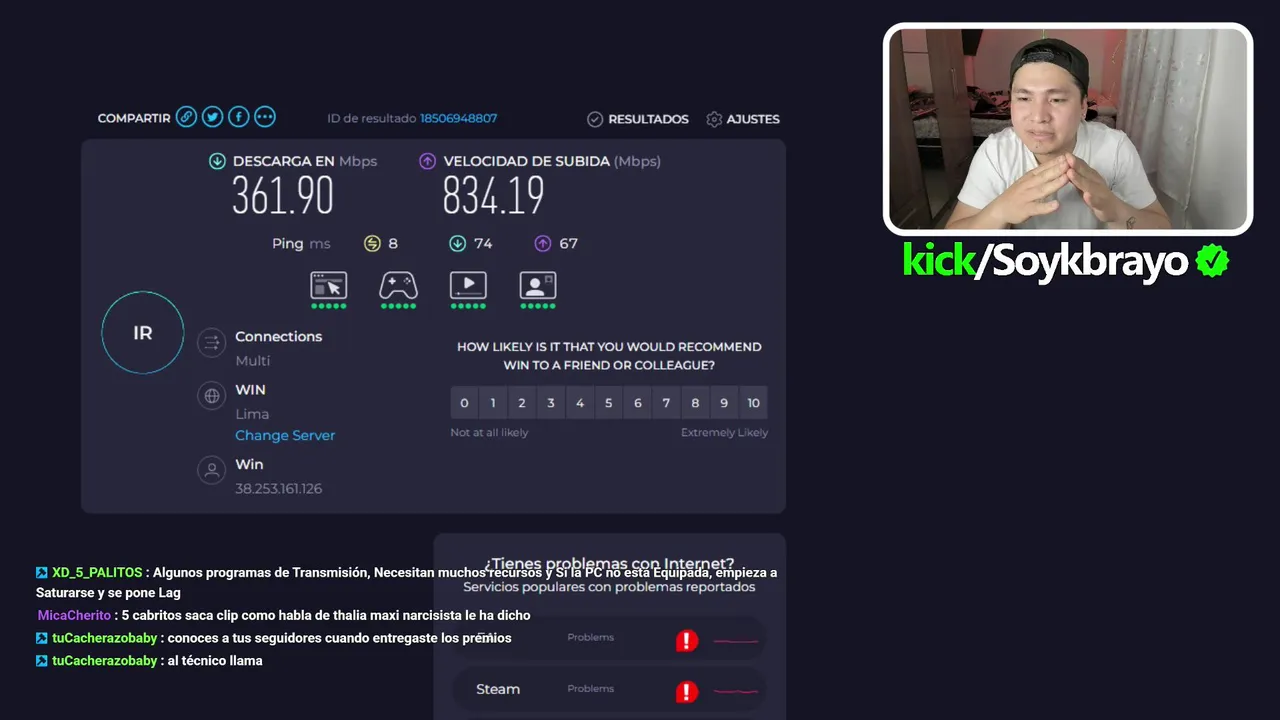This screenshot has height=720, width=1280.
Task: Click the Connections arrows icon
Action: (212, 343)
